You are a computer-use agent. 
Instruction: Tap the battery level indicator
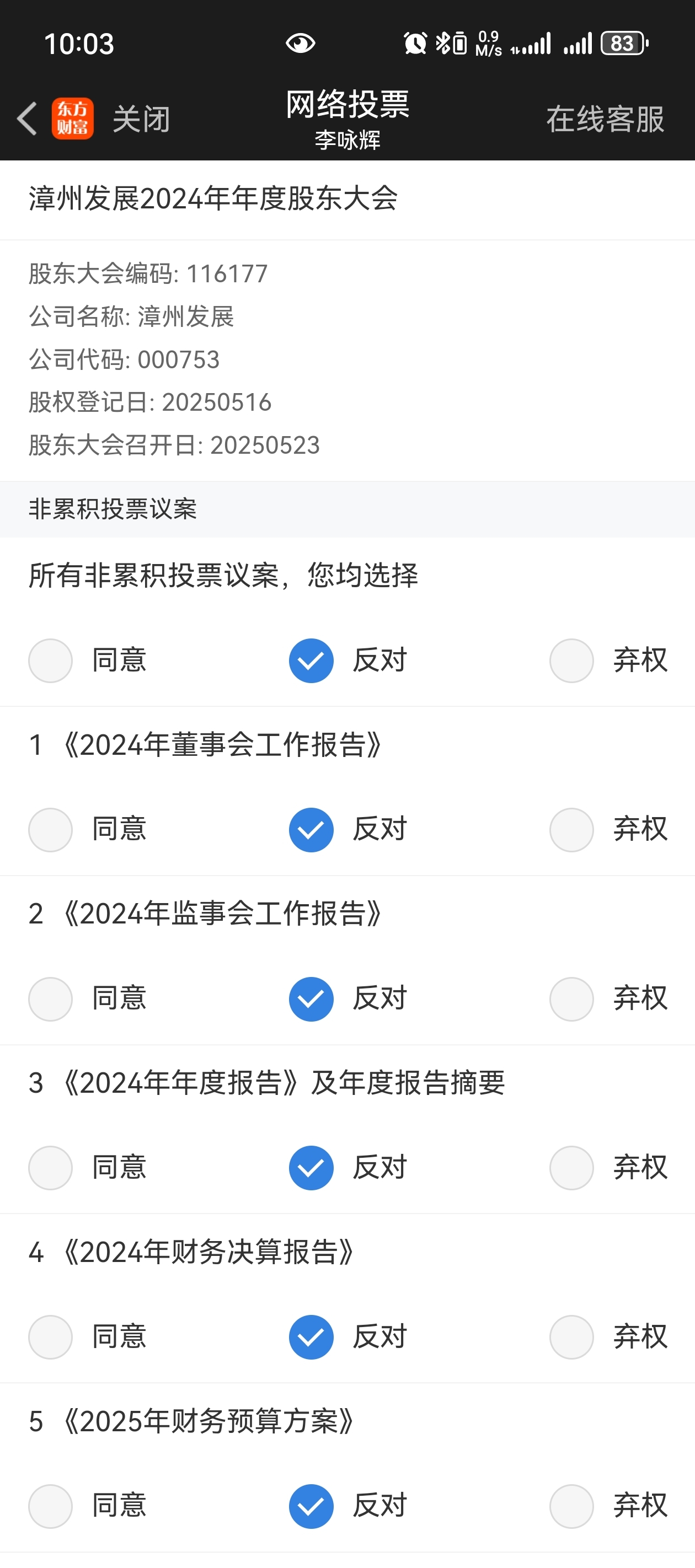click(623, 43)
